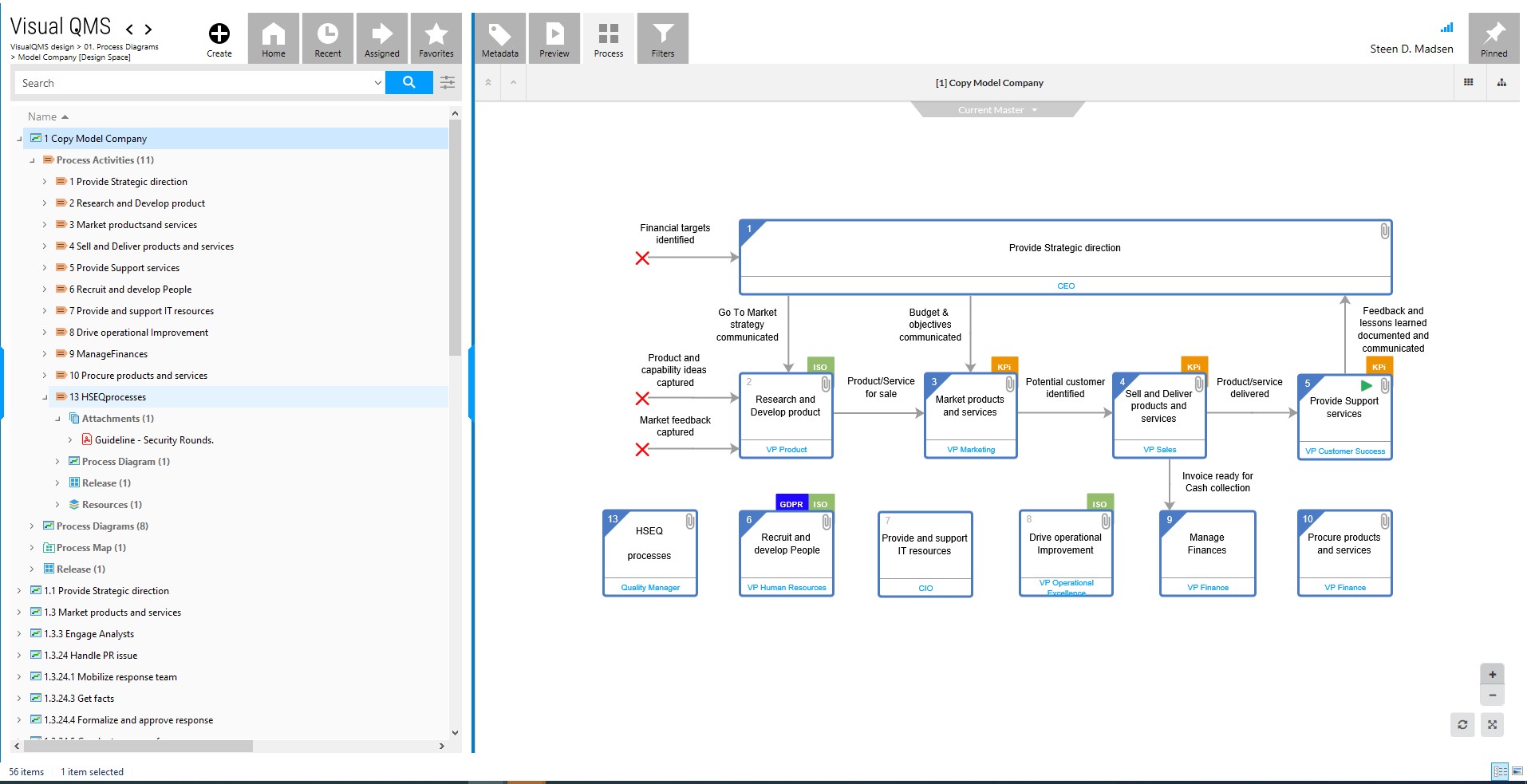1527x784 pixels.
Task: Toggle hierarchy view in the top right corner
Action: point(1502,82)
